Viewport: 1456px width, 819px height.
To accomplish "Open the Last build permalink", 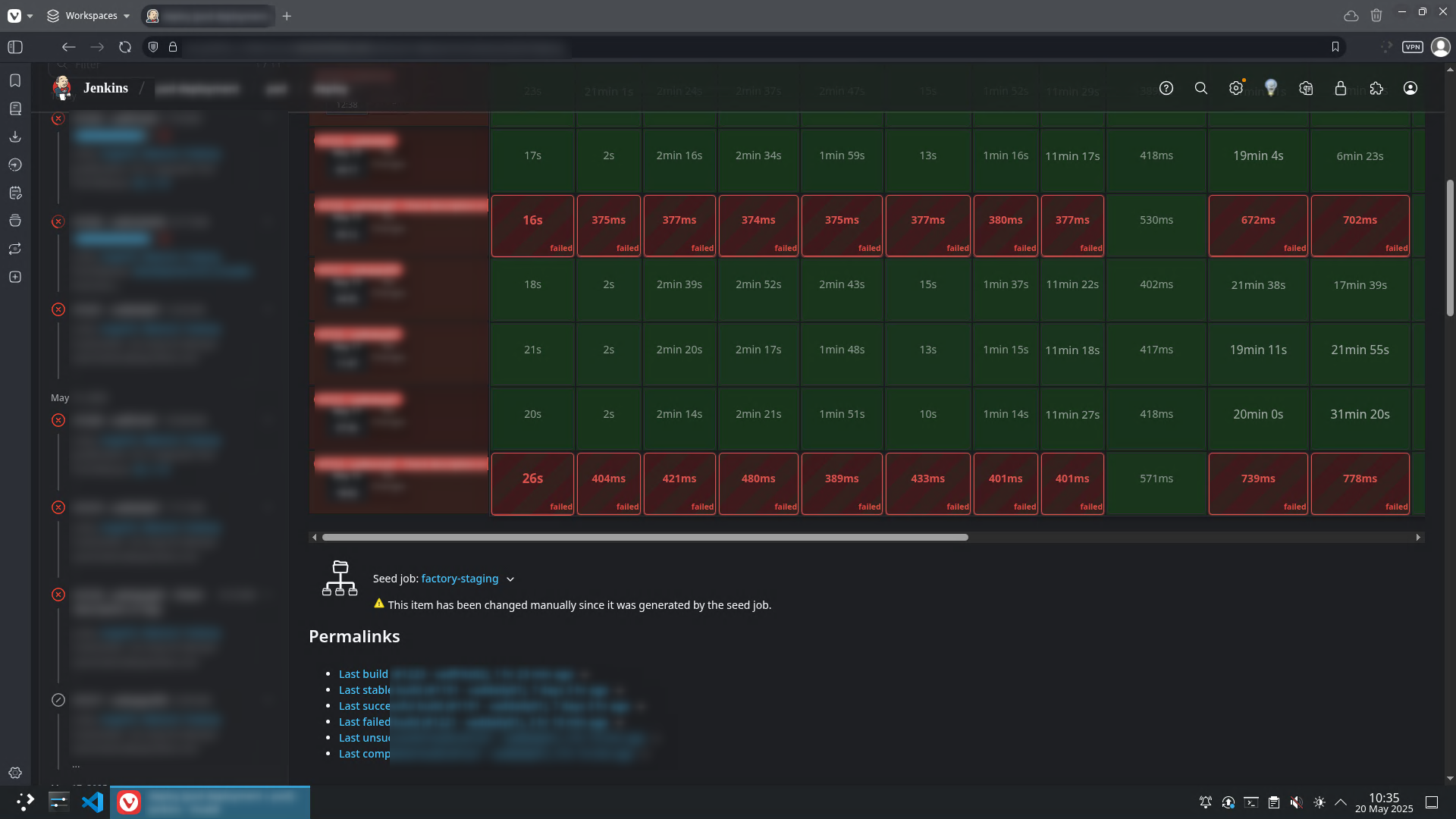I will 363,674.
